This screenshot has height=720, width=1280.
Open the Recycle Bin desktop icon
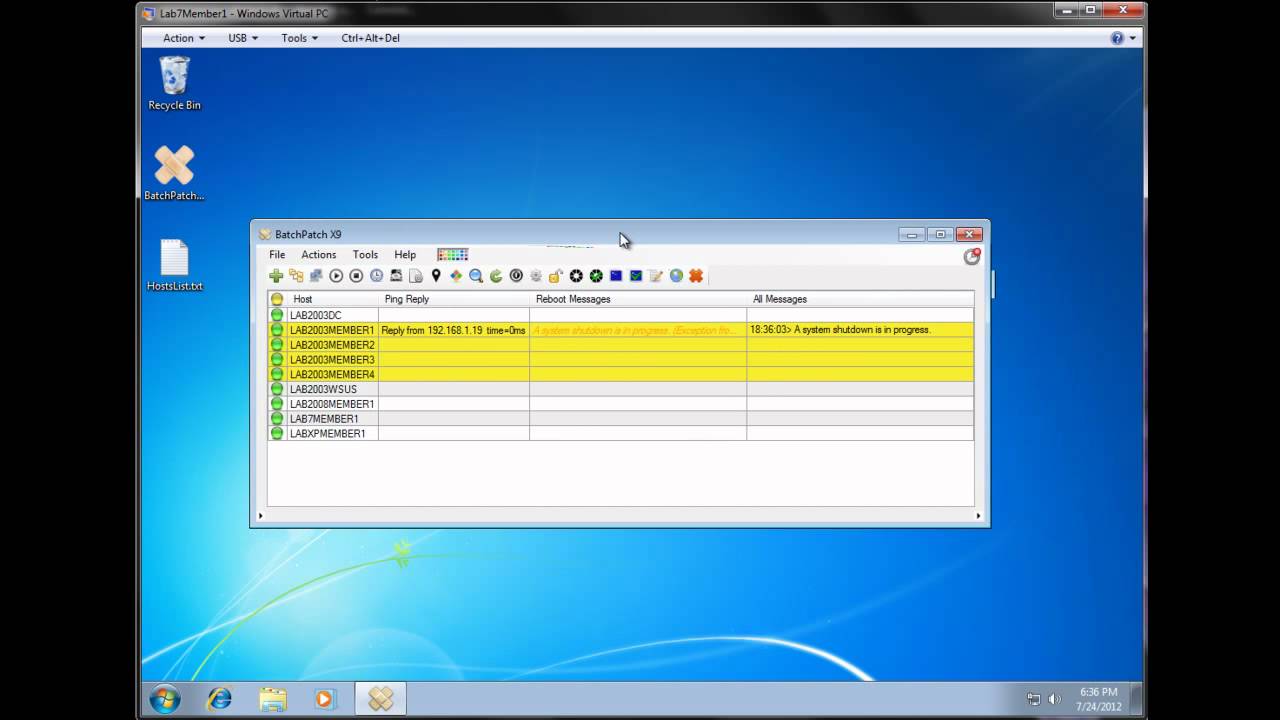click(x=174, y=83)
